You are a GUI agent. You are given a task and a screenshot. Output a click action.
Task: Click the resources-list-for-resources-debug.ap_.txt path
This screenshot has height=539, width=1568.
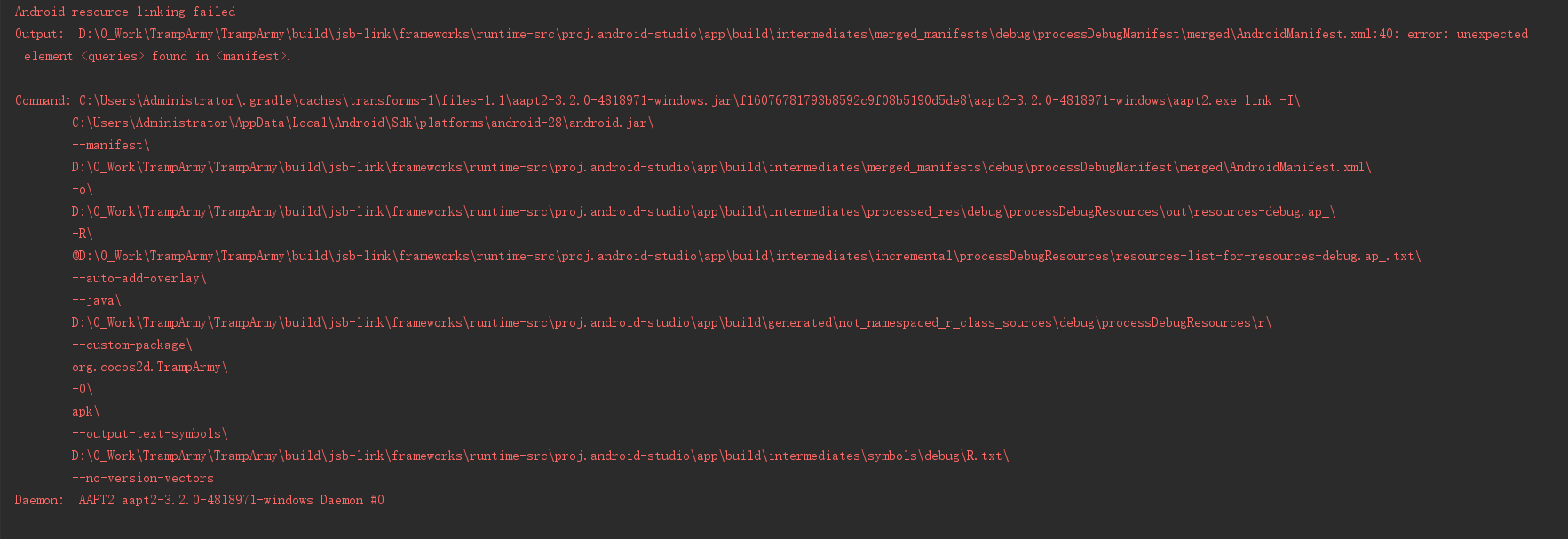click(746, 257)
